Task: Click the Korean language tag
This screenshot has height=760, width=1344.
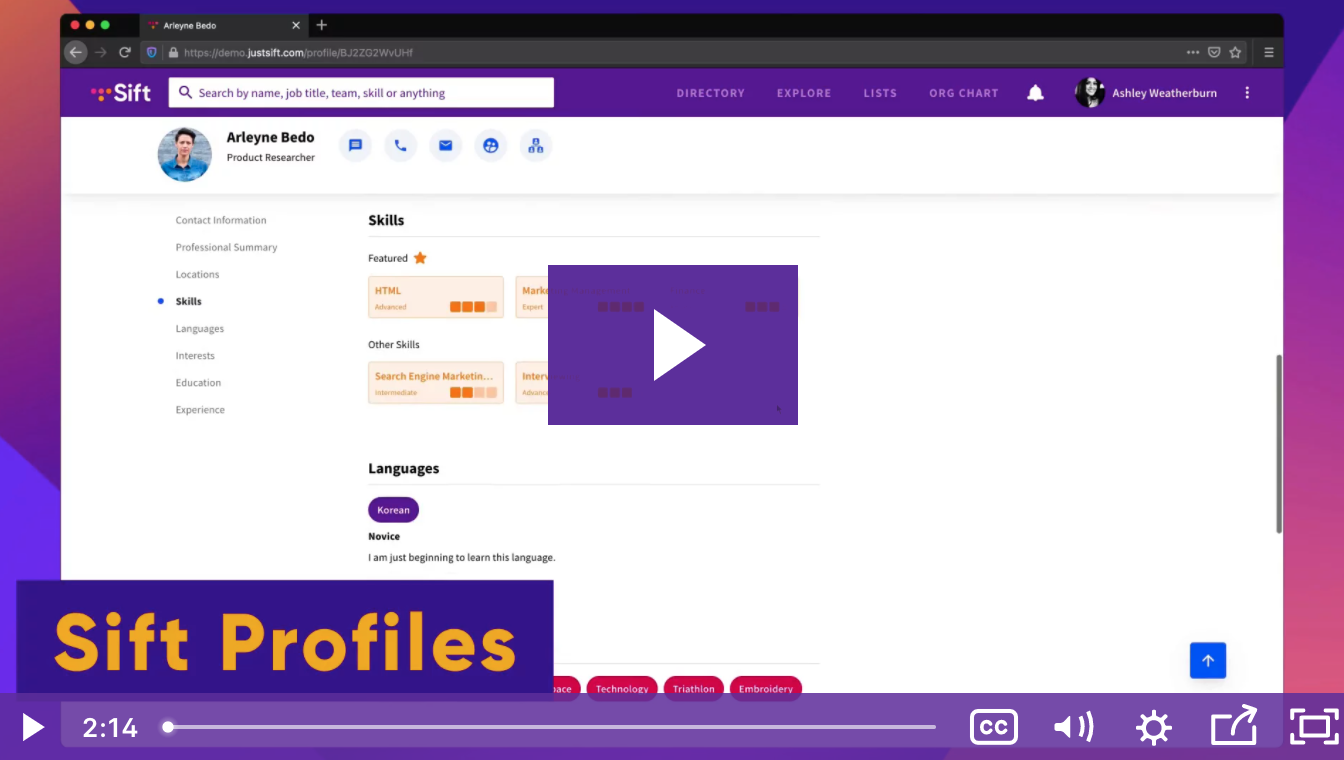Action: click(393, 510)
